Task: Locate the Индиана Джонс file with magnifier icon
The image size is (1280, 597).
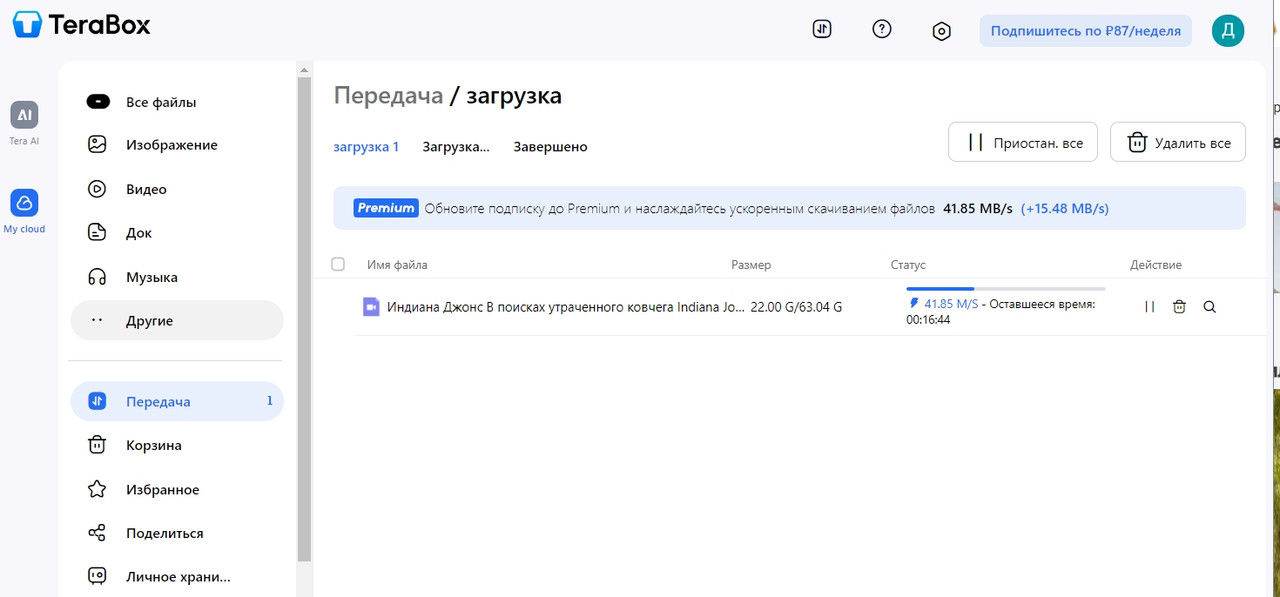Action: (1210, 307)
